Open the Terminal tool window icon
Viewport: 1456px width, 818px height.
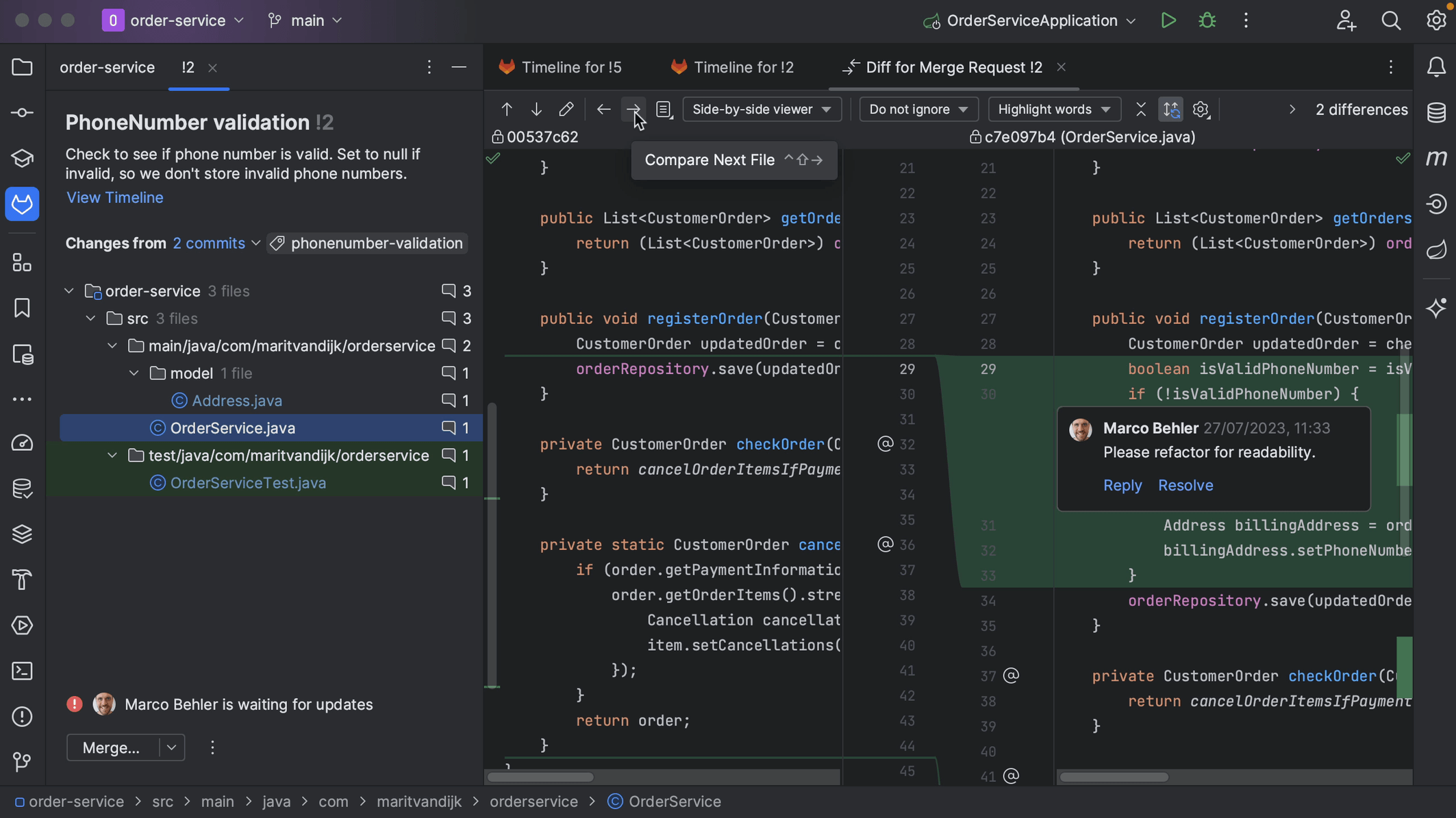click(x=22, y=671)
